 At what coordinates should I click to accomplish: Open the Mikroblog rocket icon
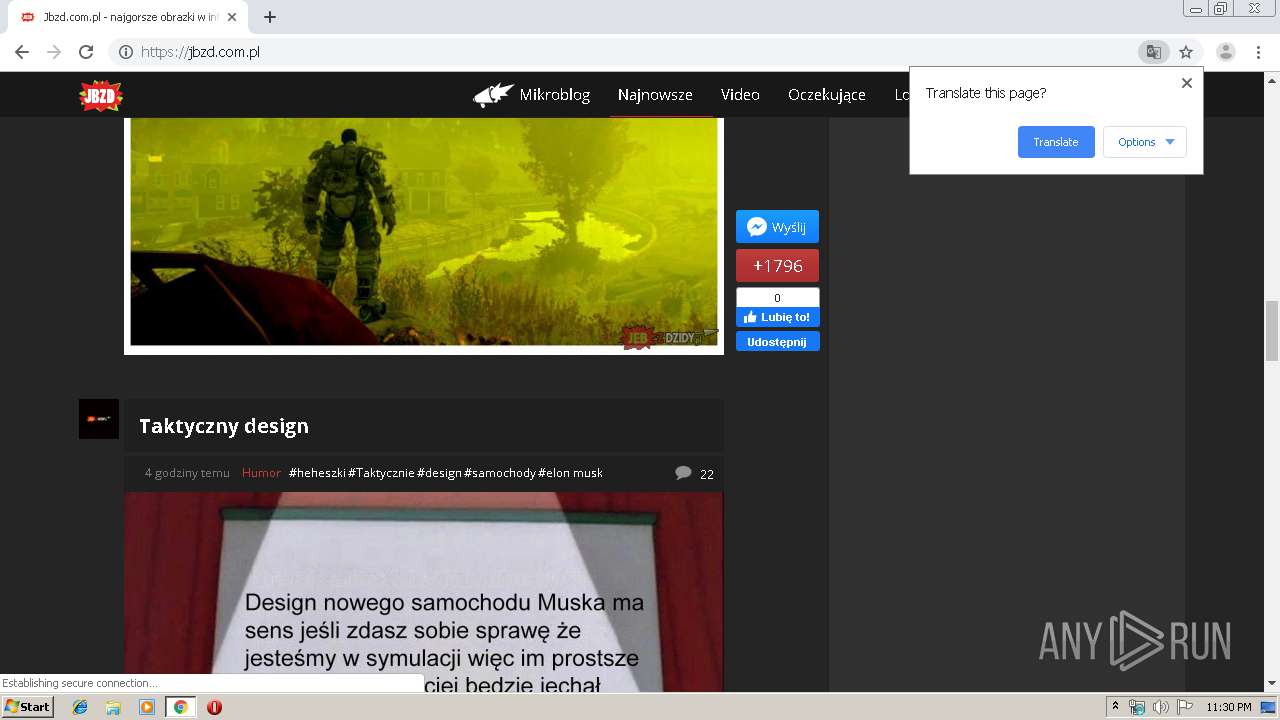click(493, 95)
